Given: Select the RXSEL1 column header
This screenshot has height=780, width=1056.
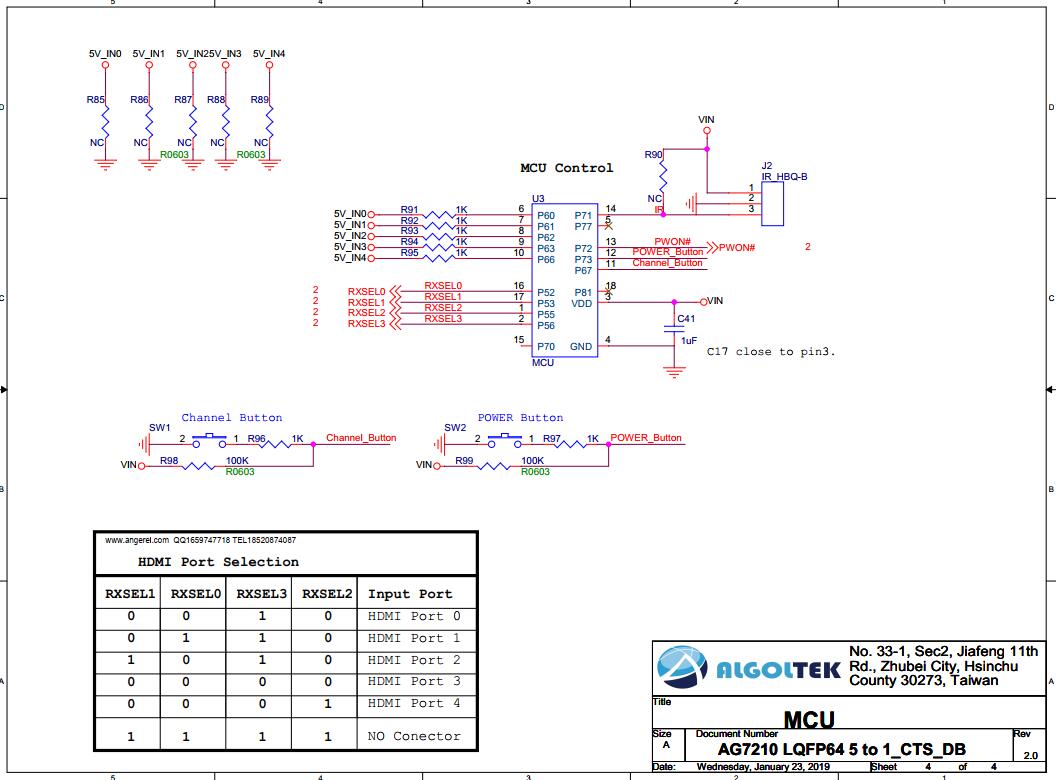Looking at the screenshot, I should tap(130, 594).
